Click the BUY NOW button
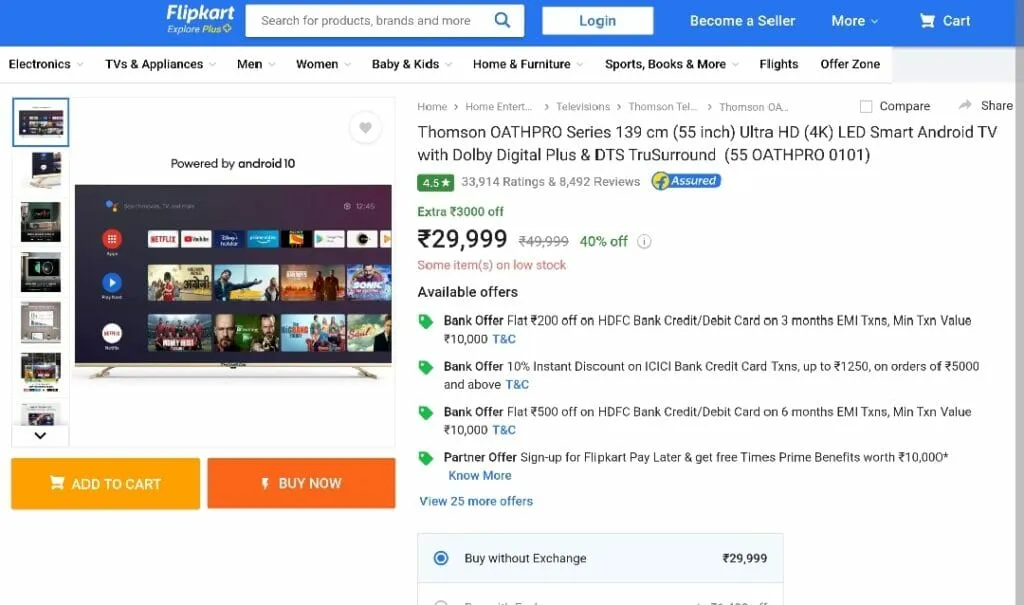Image resolution: width=1024 pixels, height=605 pixels. click(x=301, y=483)
